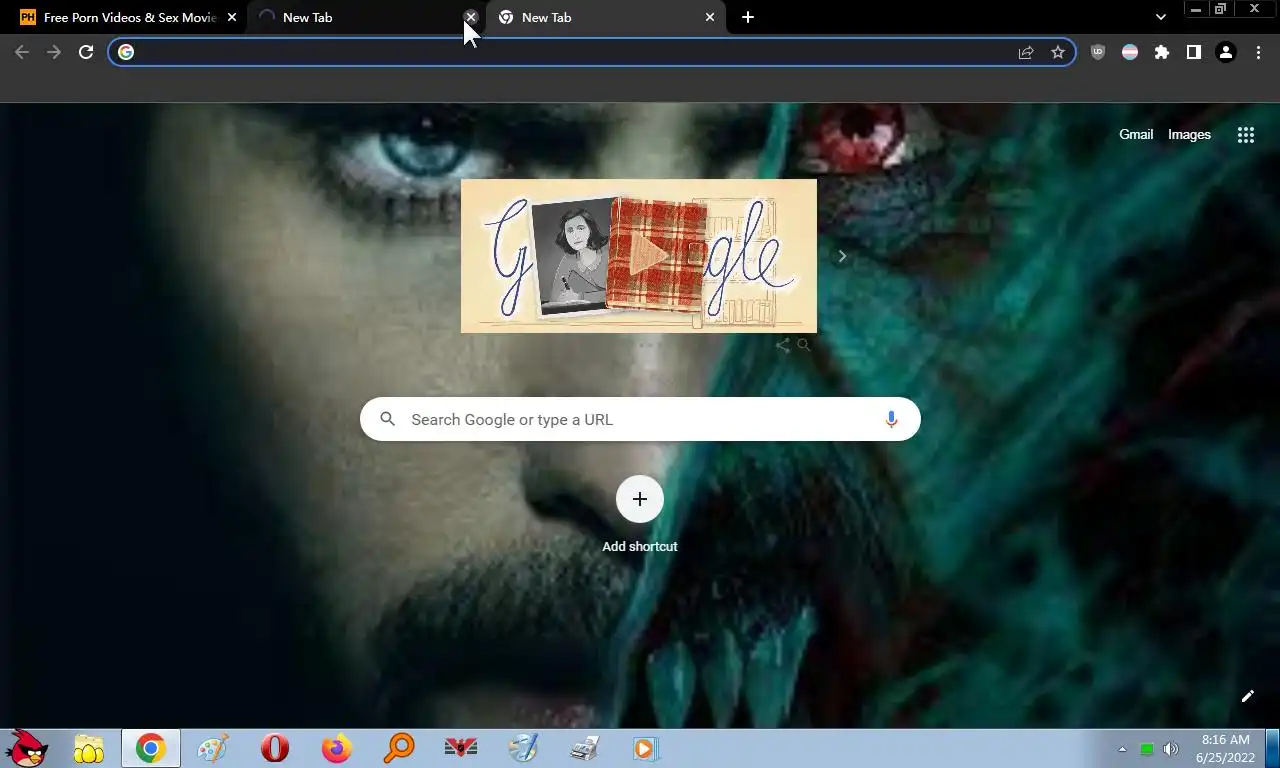
Task: Click the browser Back arrow
Action: point(22,52)
